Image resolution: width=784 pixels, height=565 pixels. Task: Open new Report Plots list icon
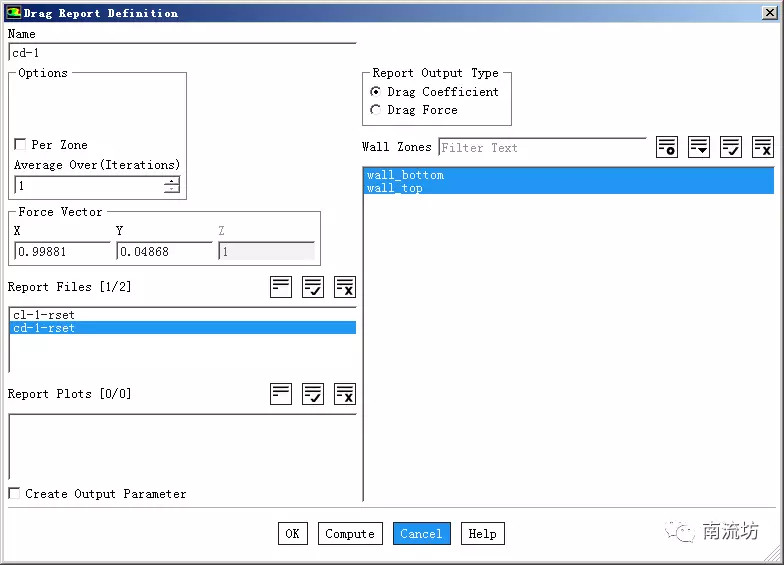(281, 394)
